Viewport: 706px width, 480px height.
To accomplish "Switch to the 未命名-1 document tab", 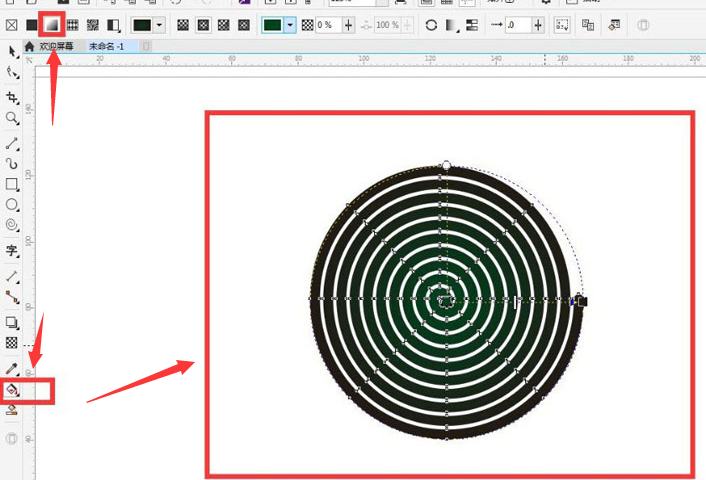I will click(107, 46).
